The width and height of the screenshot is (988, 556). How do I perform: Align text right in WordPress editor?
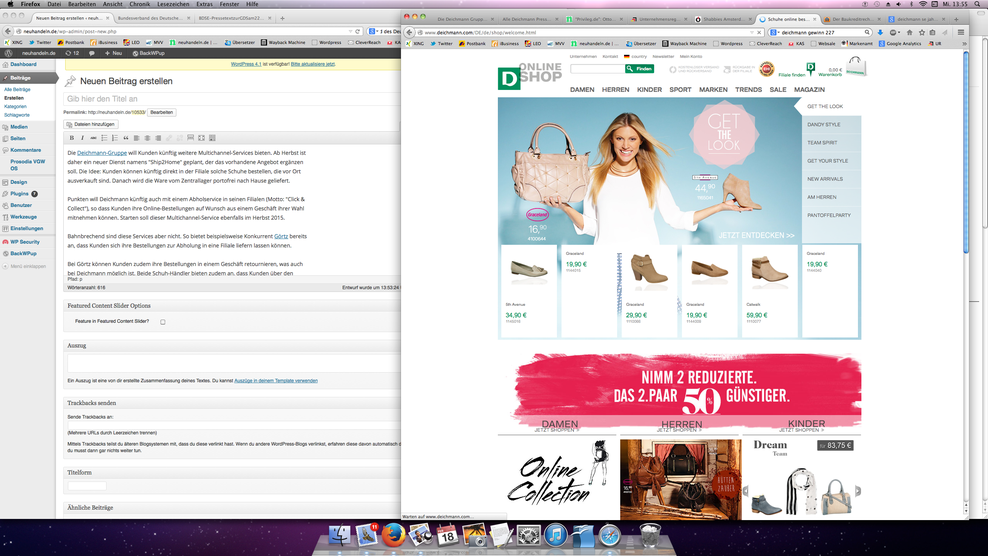(x=158, y=138)
